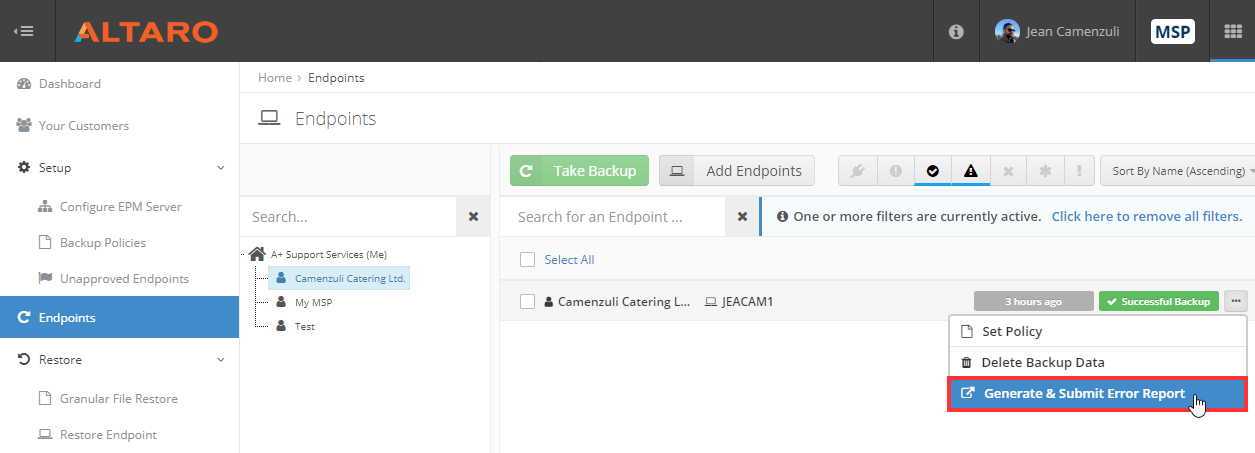This screenshot has width=1255, height=453.
Task: Click the laptop icon beside the Endpoints heading
Action: click(x=268, y=119)
